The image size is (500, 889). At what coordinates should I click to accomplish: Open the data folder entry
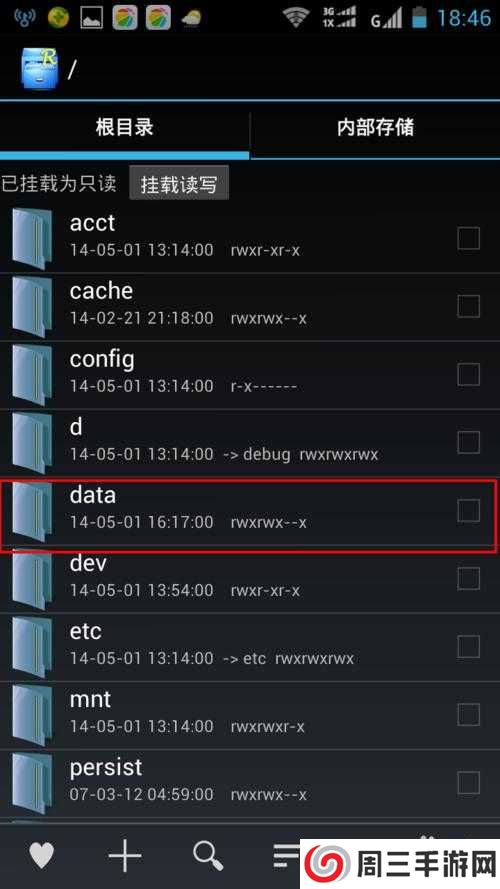[250, 511]
